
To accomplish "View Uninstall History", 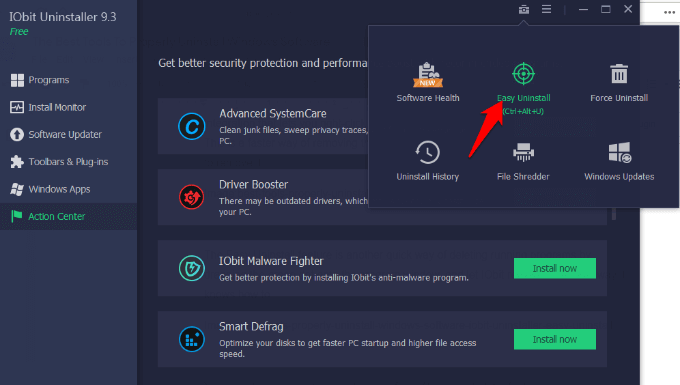I will [428, 160].
